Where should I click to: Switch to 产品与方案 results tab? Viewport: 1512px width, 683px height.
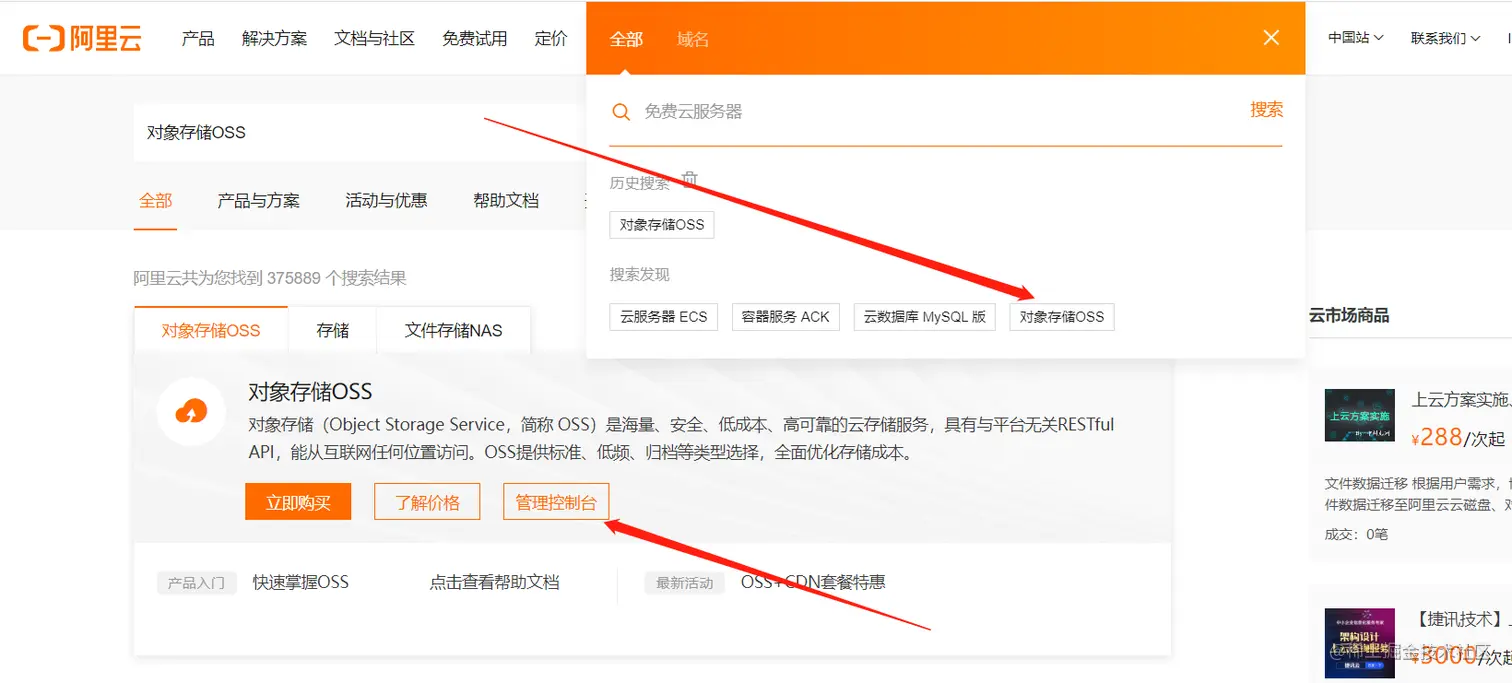click(258, 201)
